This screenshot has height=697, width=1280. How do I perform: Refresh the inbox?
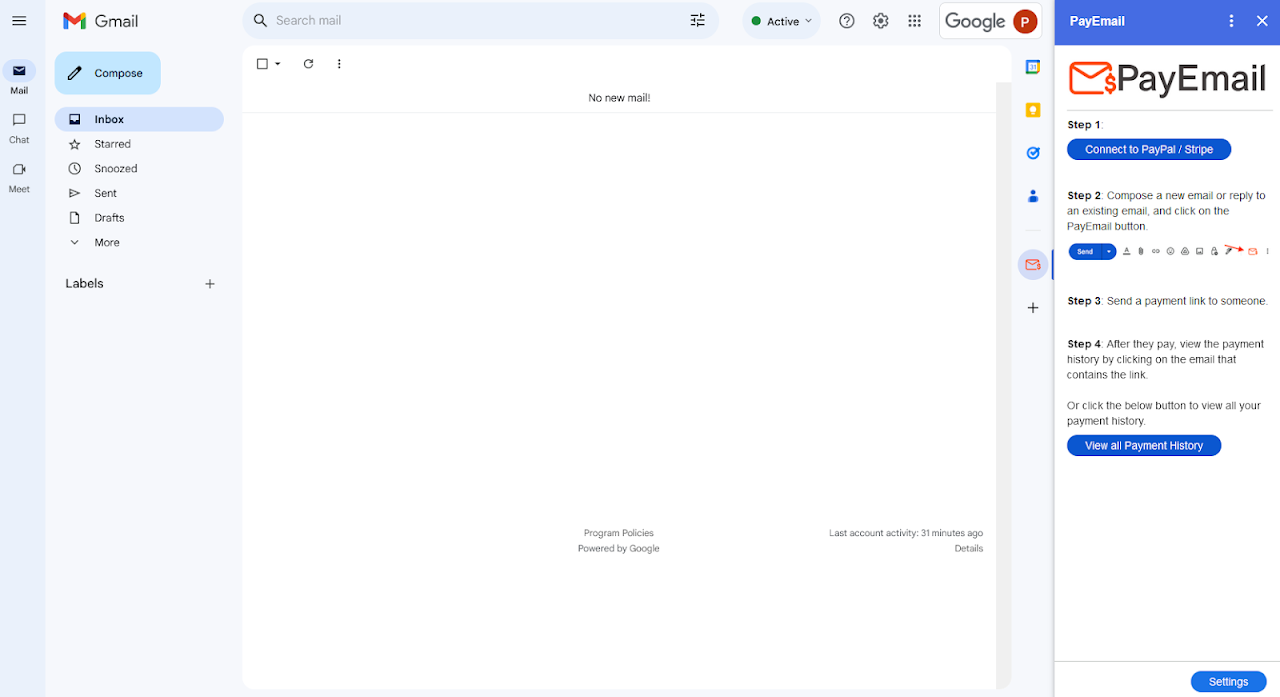tap(308, 64)
